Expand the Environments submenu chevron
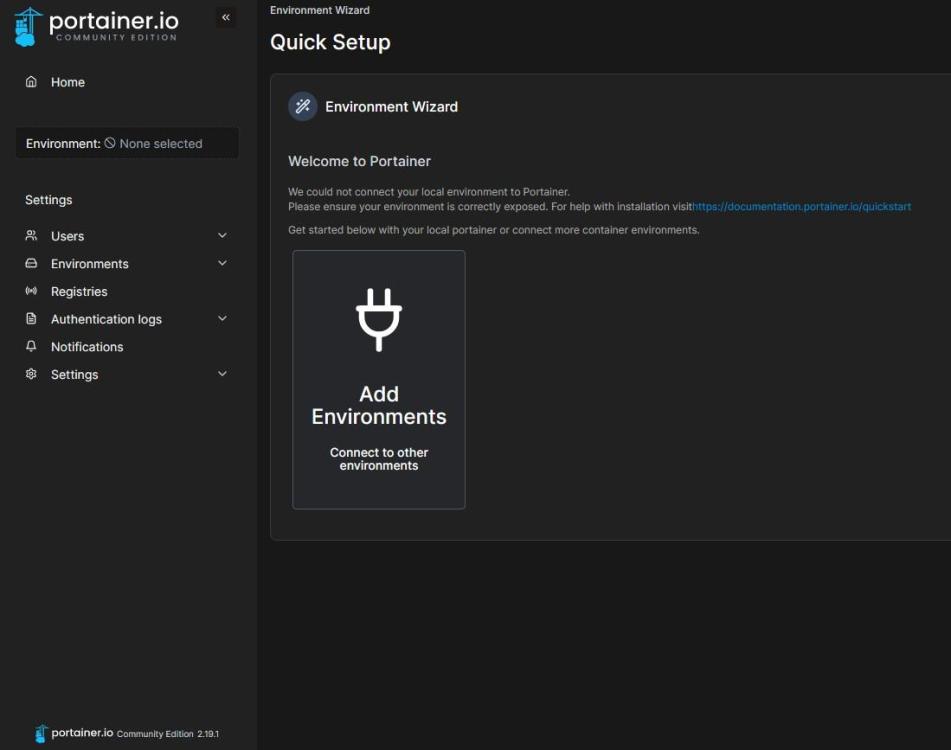The height and width of the screenshot is (750, 951). 222,264
